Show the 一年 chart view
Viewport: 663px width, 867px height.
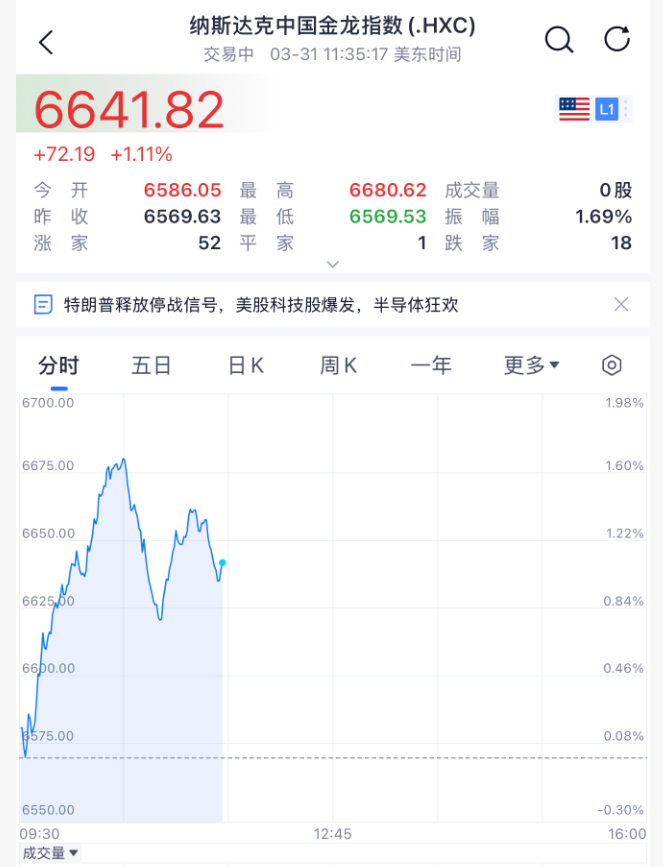[431, 365]
